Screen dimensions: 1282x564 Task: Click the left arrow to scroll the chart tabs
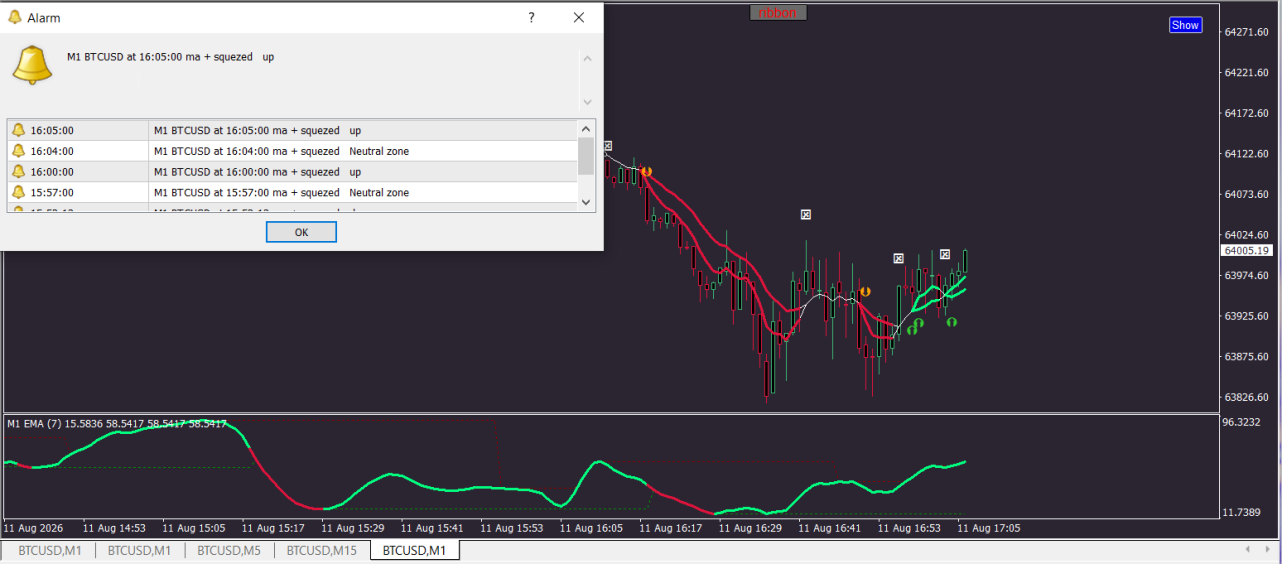(x=1247, y=550)
